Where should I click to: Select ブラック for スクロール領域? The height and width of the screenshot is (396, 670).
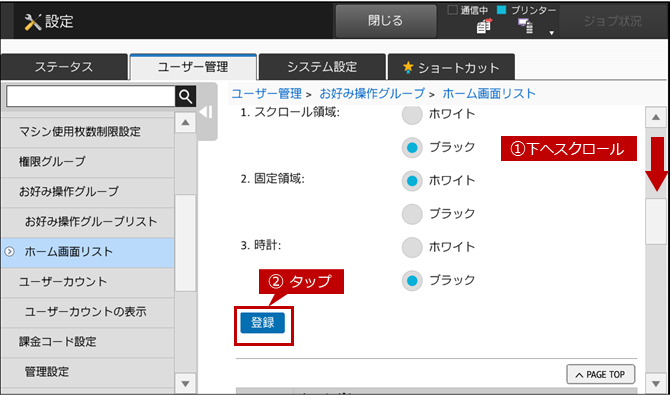[x=412, y=148]
